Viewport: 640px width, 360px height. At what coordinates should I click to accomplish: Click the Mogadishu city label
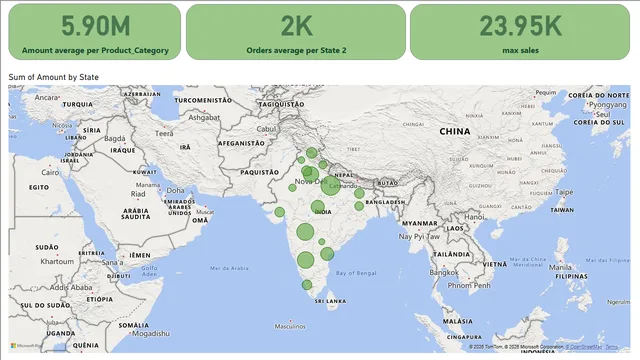151,333
